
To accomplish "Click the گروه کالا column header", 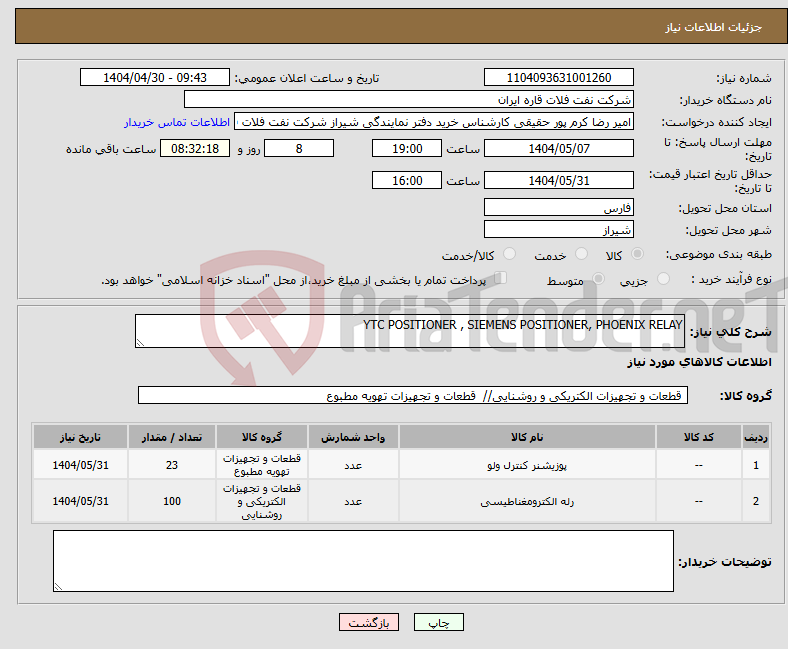I will [x=262, y=437].
